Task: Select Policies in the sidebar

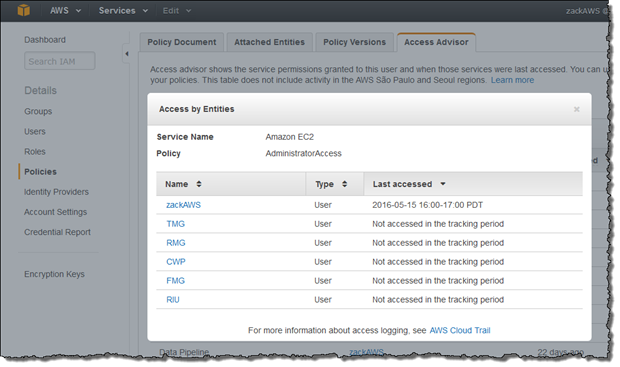Action: click(40, 172)
